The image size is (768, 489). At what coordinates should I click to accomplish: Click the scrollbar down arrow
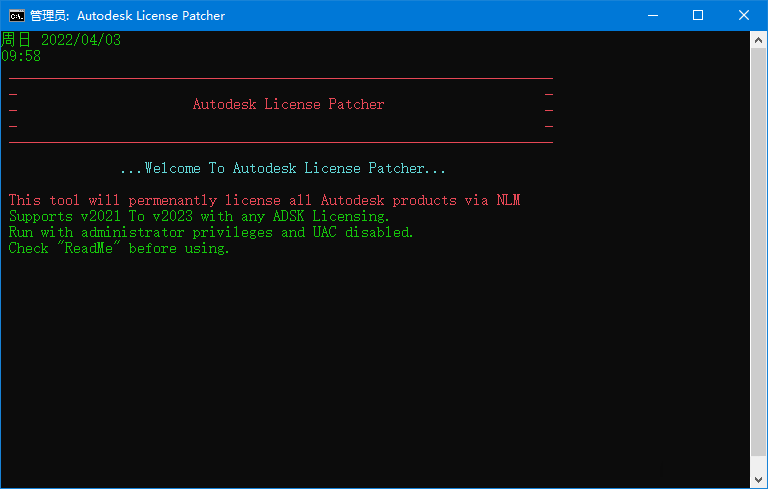pyautogui.click(x=758, y=480)
